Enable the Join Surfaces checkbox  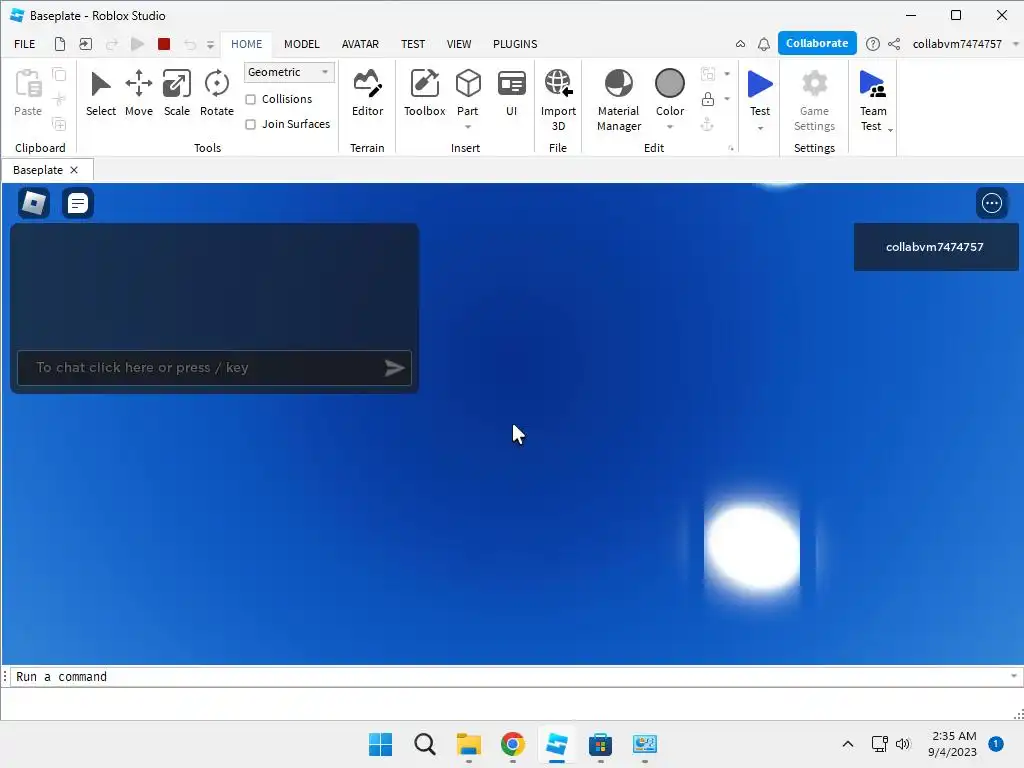pos(250,124)
